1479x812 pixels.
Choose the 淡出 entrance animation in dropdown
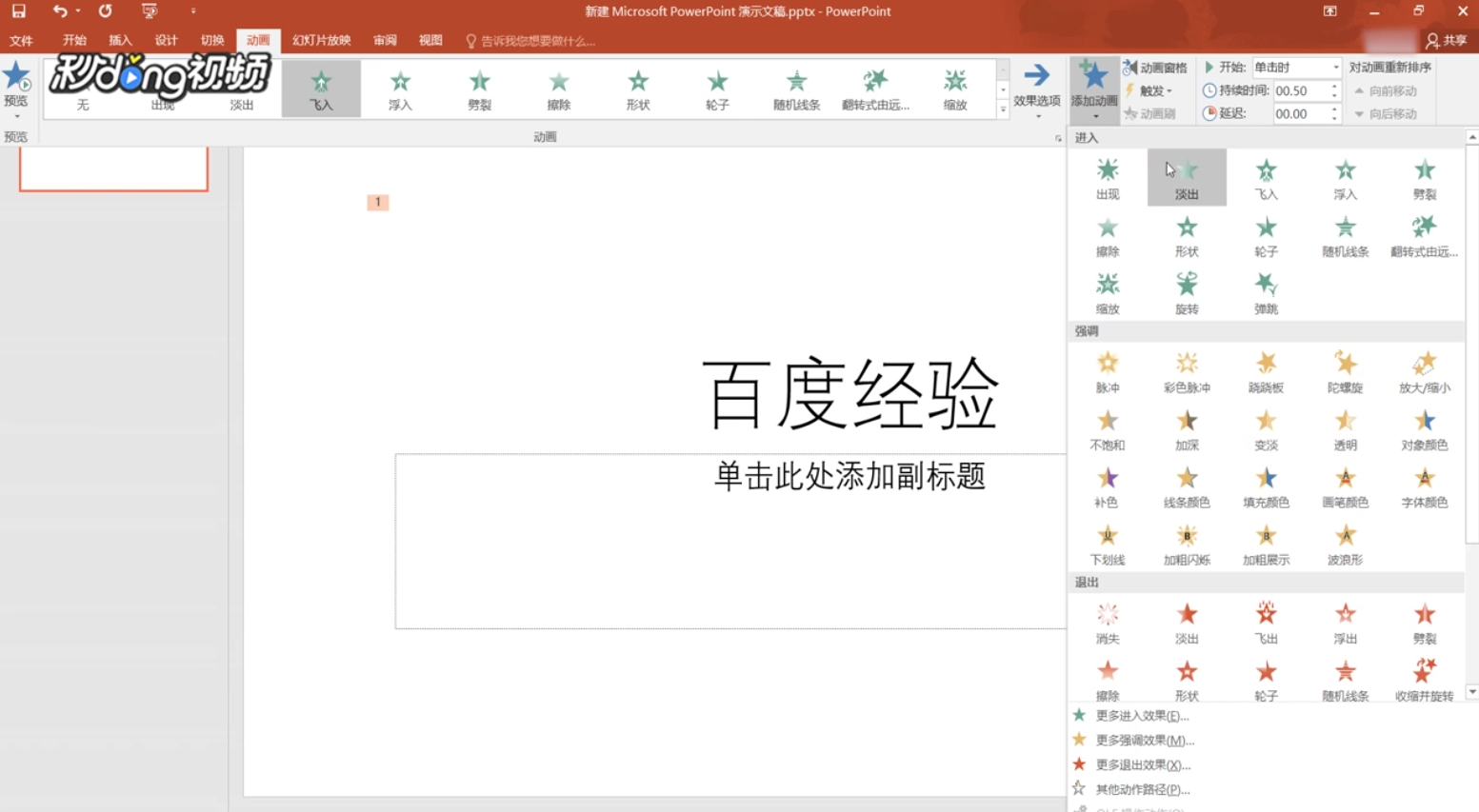tap(1187, 178)
